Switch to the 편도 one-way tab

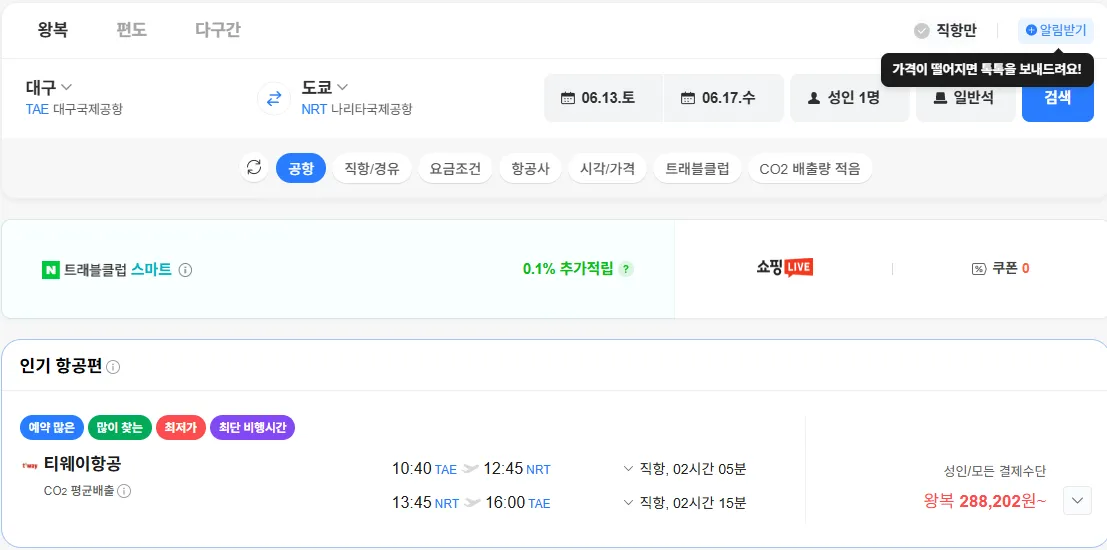[131, 30]
